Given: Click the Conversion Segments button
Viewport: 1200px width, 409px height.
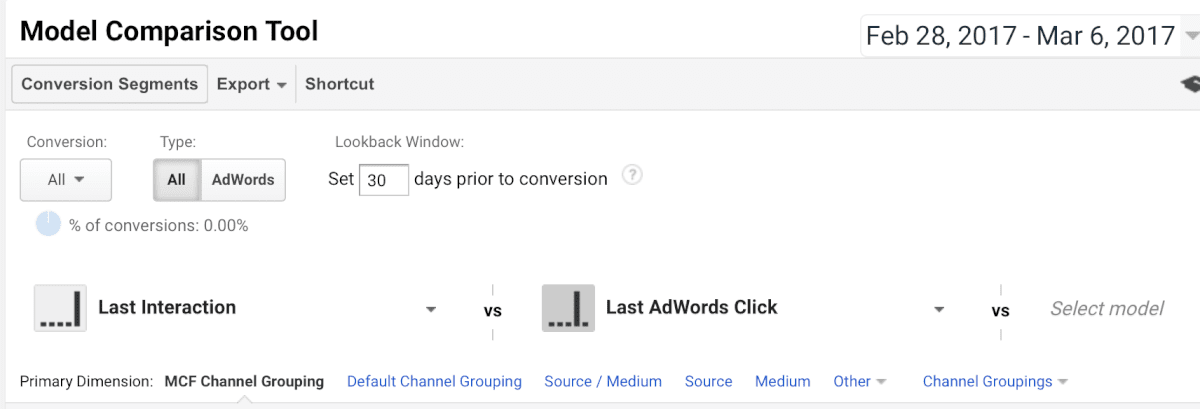Looking at the screenshot, I should pyautogui.click(x=110, y=84).
